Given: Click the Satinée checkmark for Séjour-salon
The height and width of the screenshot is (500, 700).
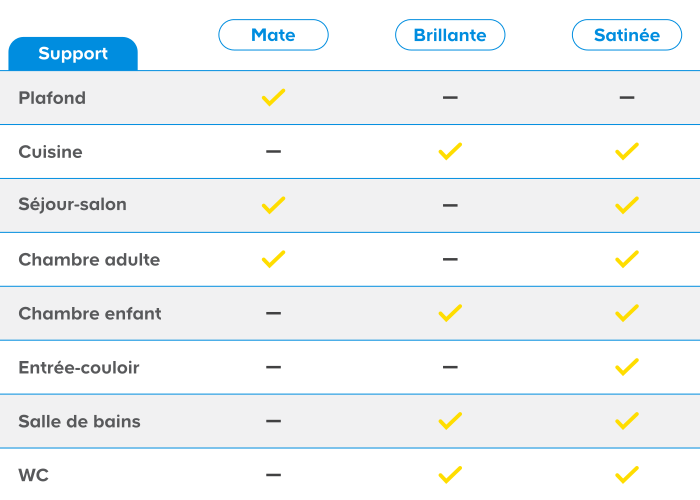Looking at the screenshot, I should click(x=627, y=205).
